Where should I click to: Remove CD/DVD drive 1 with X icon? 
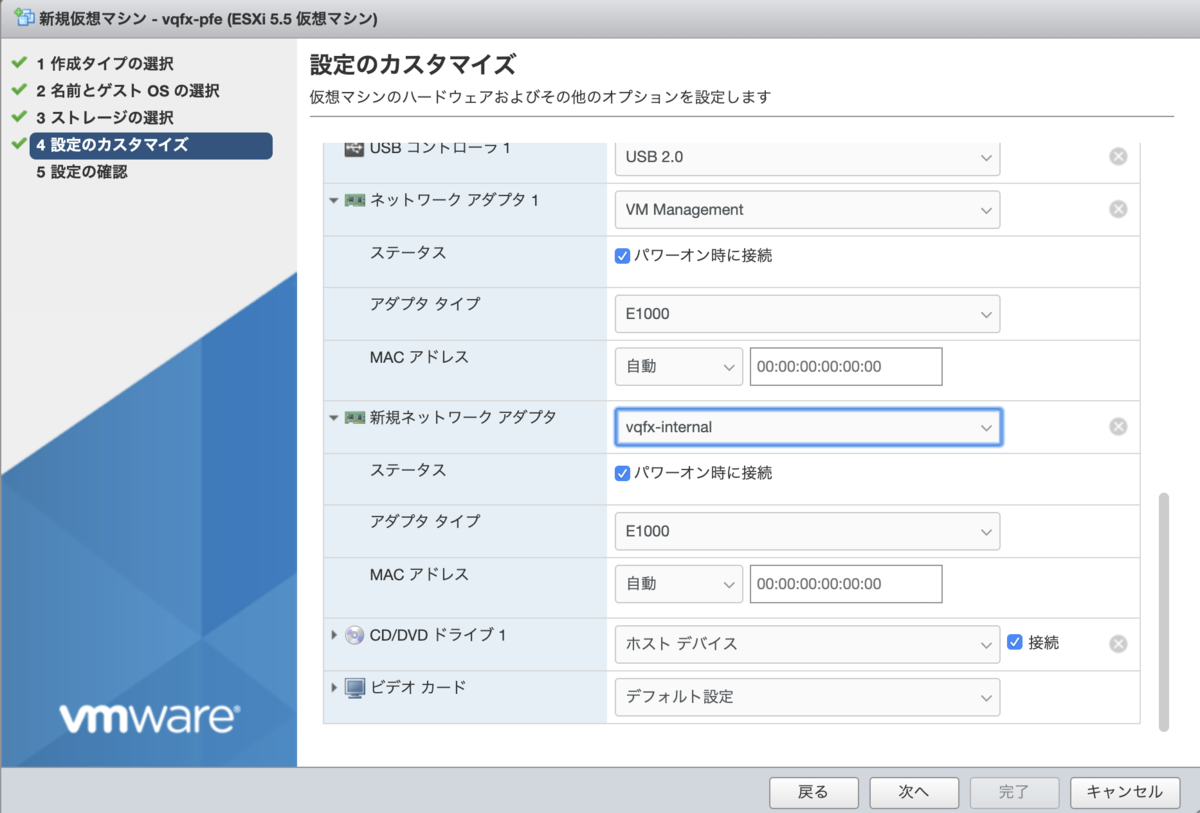[1118, 643]
